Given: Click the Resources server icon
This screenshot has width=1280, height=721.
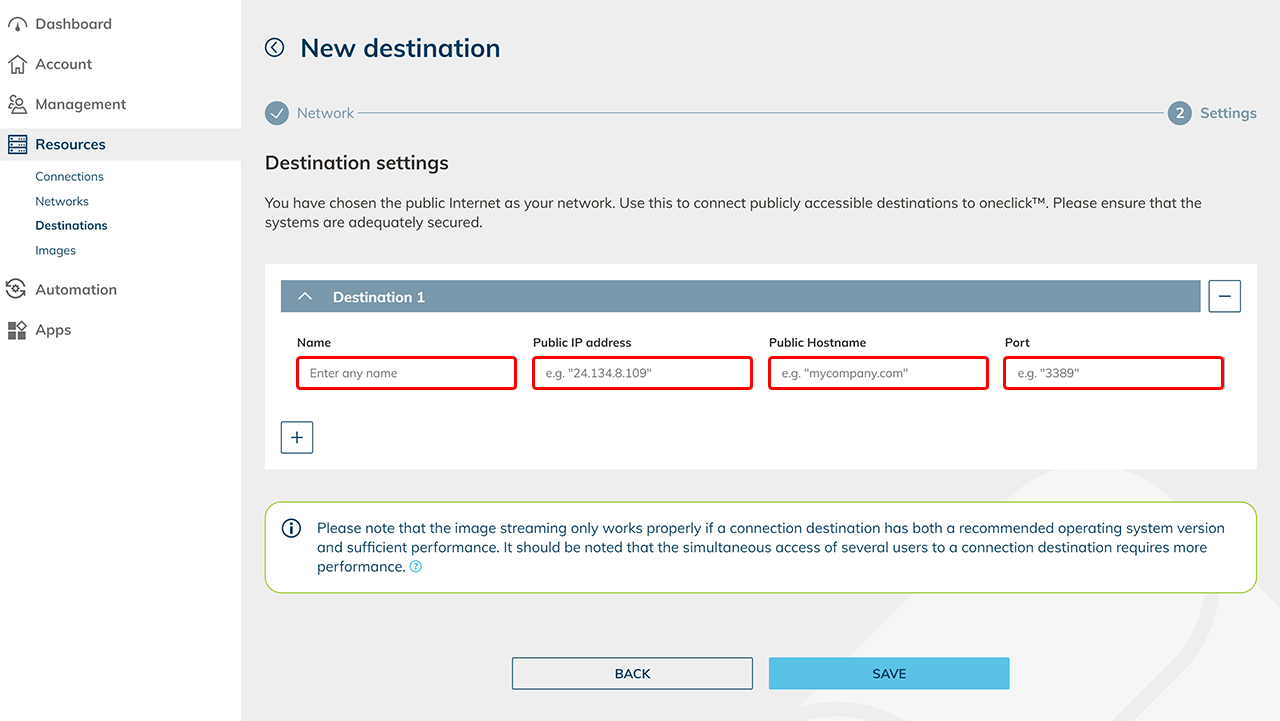Looking at the screenshot, I should point(17,144).
